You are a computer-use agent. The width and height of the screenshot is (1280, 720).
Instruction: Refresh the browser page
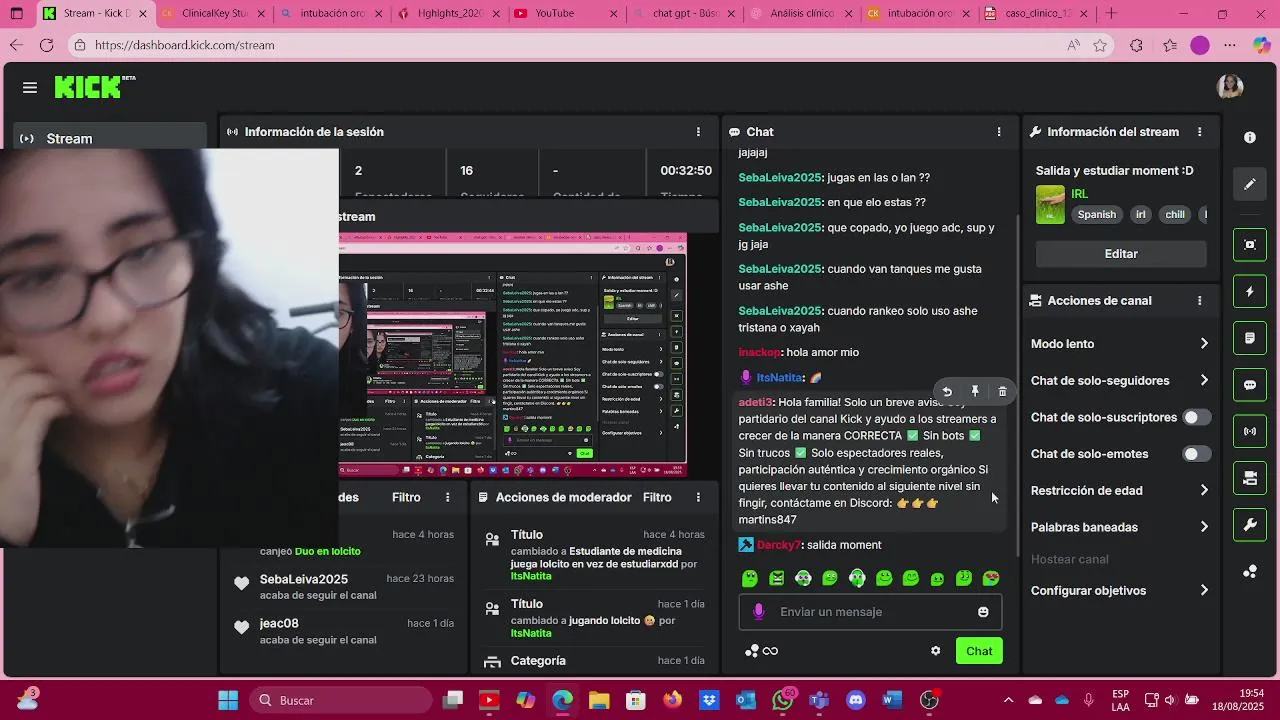tap(46, 45)
